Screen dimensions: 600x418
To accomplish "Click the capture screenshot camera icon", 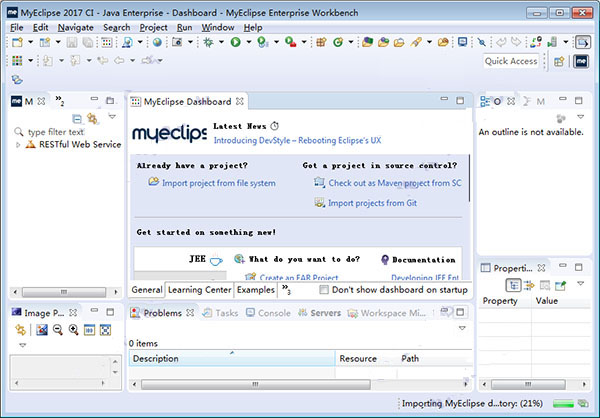I will [x=177, y=42].
